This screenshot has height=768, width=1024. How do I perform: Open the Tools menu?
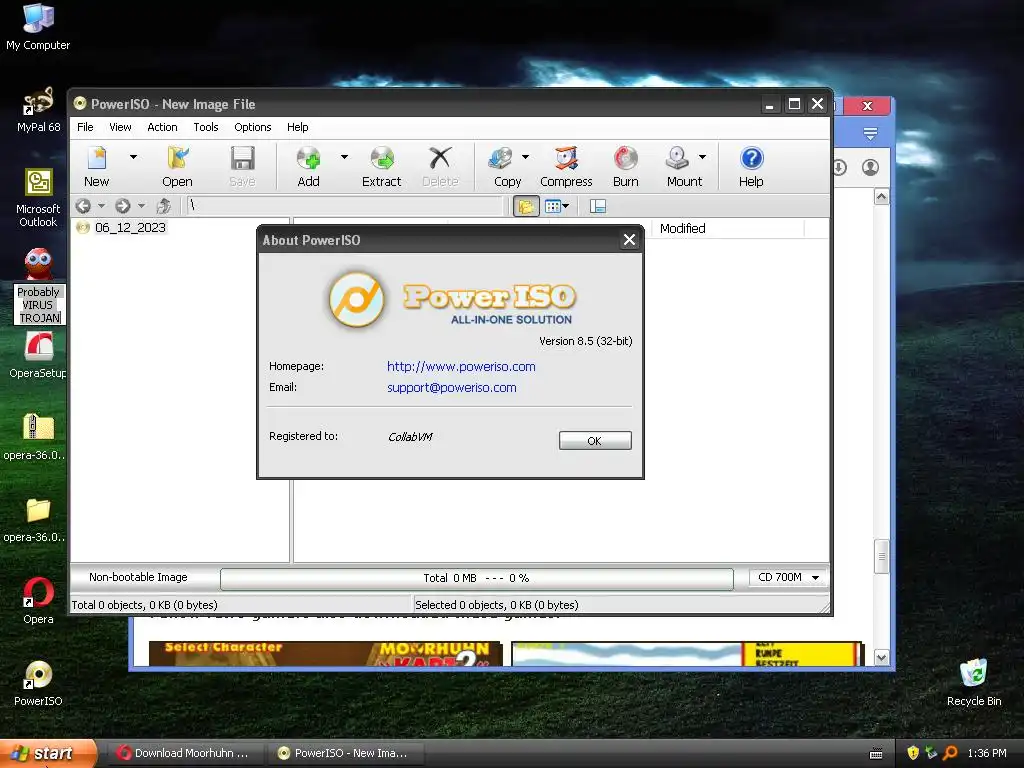click(206, 127)
